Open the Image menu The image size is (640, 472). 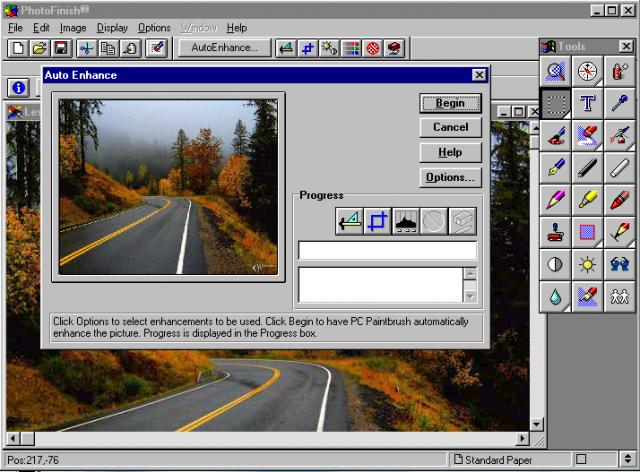pyautogui.click(x=72, y=28)
